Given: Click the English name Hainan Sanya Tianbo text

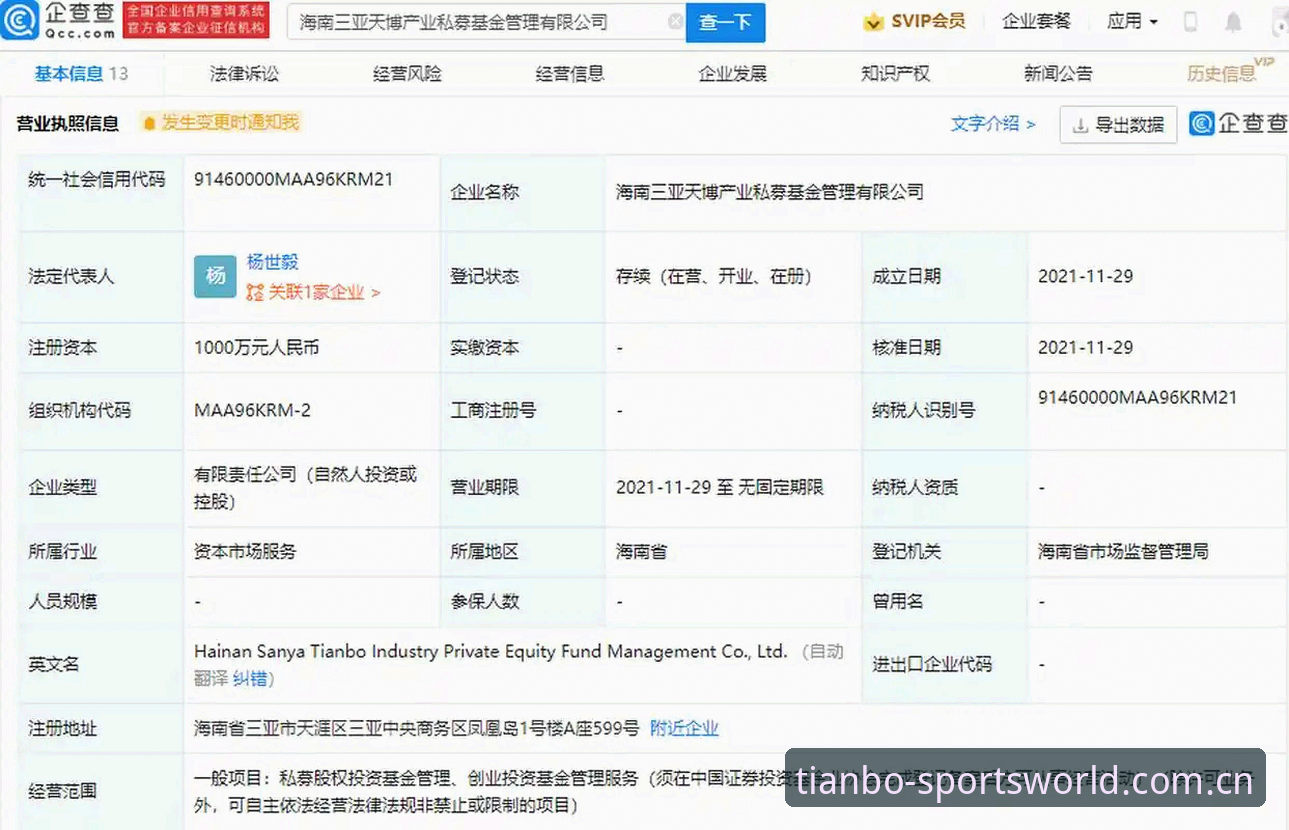Looking at the screenshot, I should tap(491, 652).
